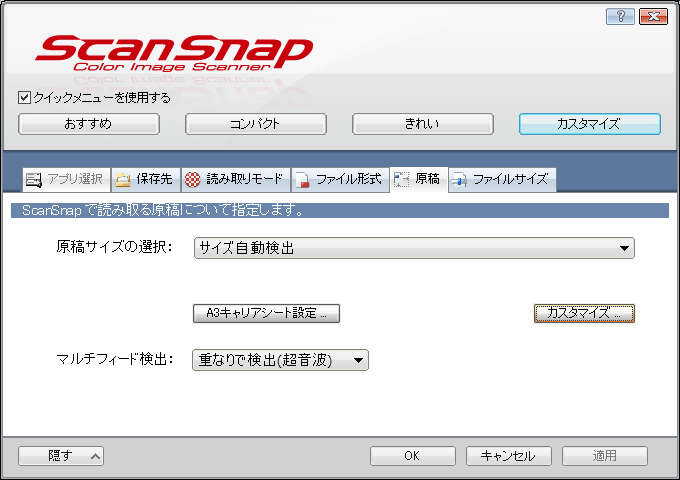Click the ファイルサイズ tab icon
680x480 pixels.
tap(459, 180)
